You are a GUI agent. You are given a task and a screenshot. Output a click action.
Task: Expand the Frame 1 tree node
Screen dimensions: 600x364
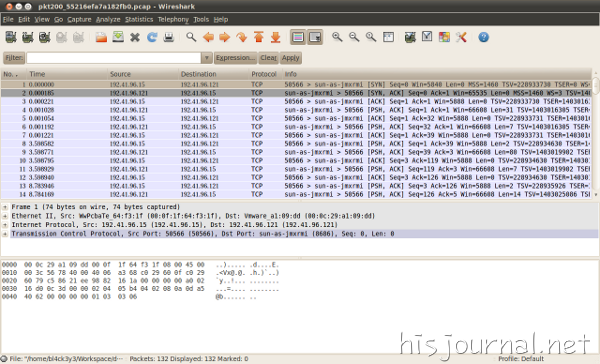[x=5, y=207]
